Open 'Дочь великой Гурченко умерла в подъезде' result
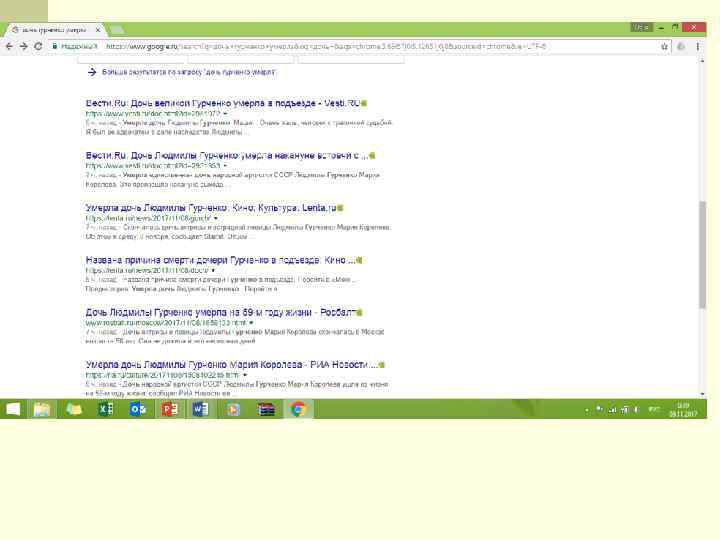Viewport: 720px width, 540px height. [222, 103]
